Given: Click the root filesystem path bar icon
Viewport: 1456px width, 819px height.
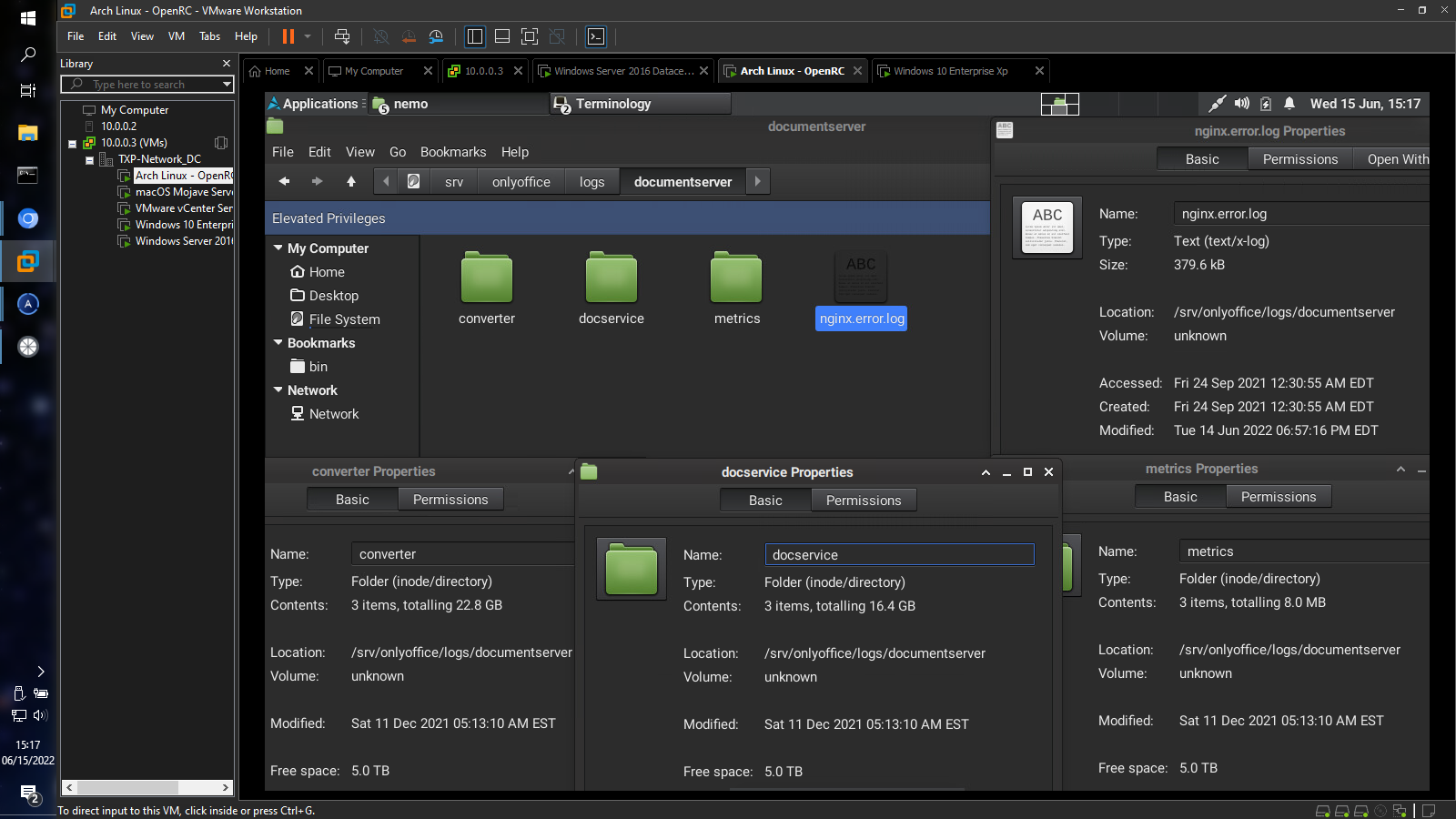Looking at the screenshot, I should [414, 181].
